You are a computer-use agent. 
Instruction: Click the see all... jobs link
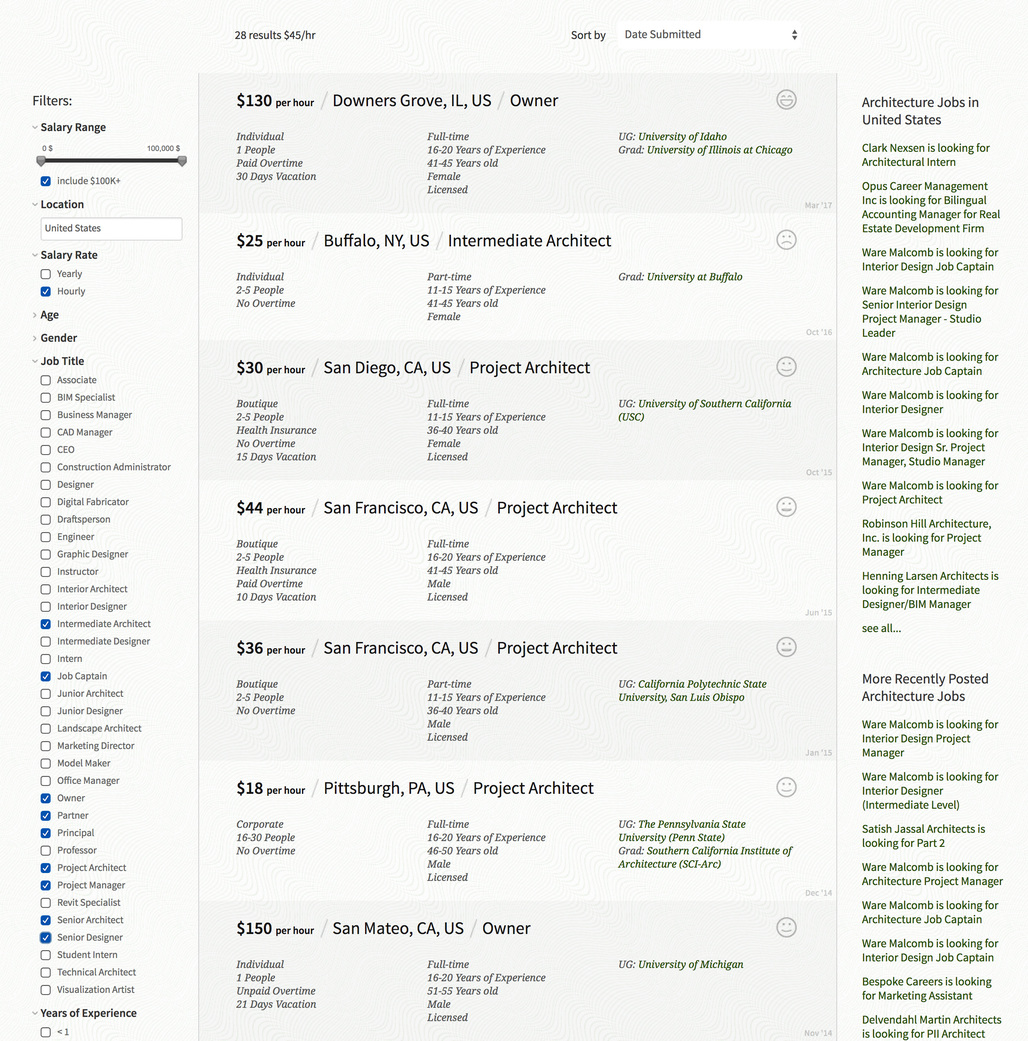(x=881, y=628)
